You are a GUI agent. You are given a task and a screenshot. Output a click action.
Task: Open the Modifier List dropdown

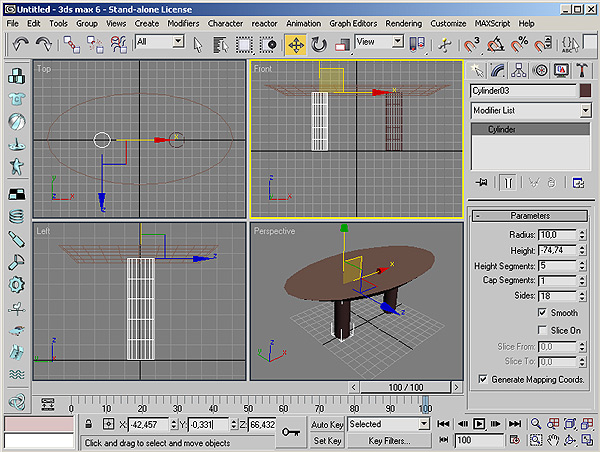point(585,110)
